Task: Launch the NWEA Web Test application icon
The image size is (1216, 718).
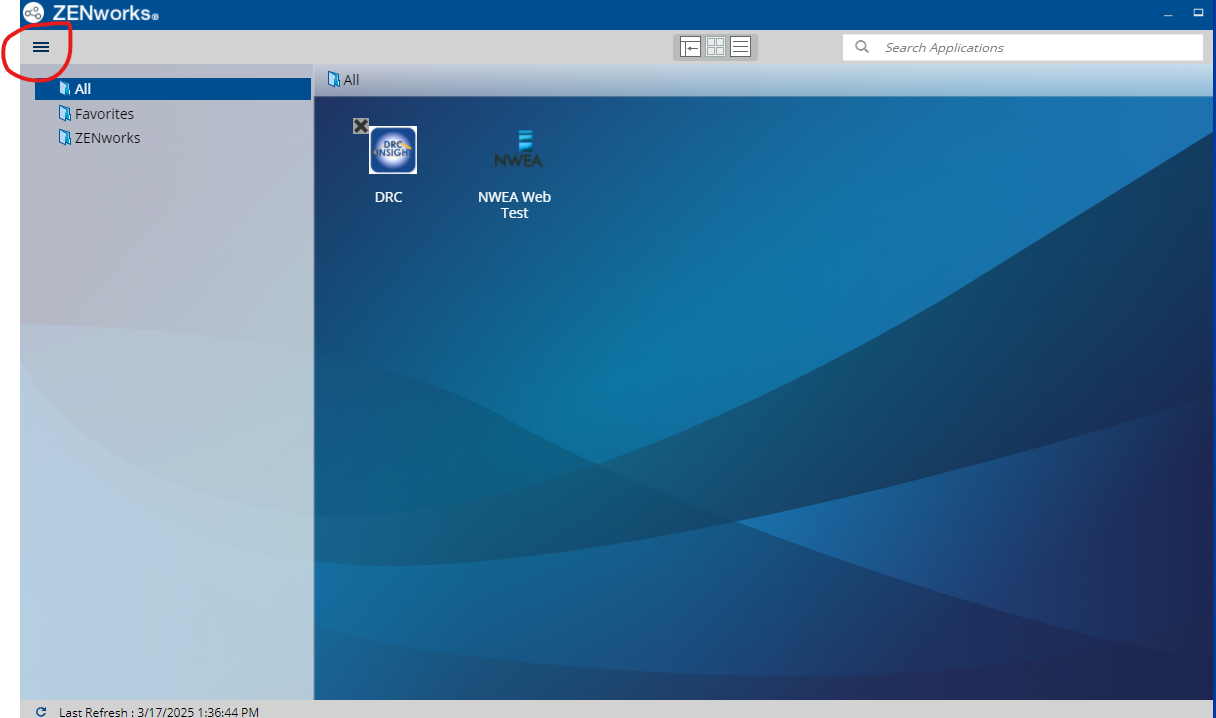Action: tap(518, 150)
